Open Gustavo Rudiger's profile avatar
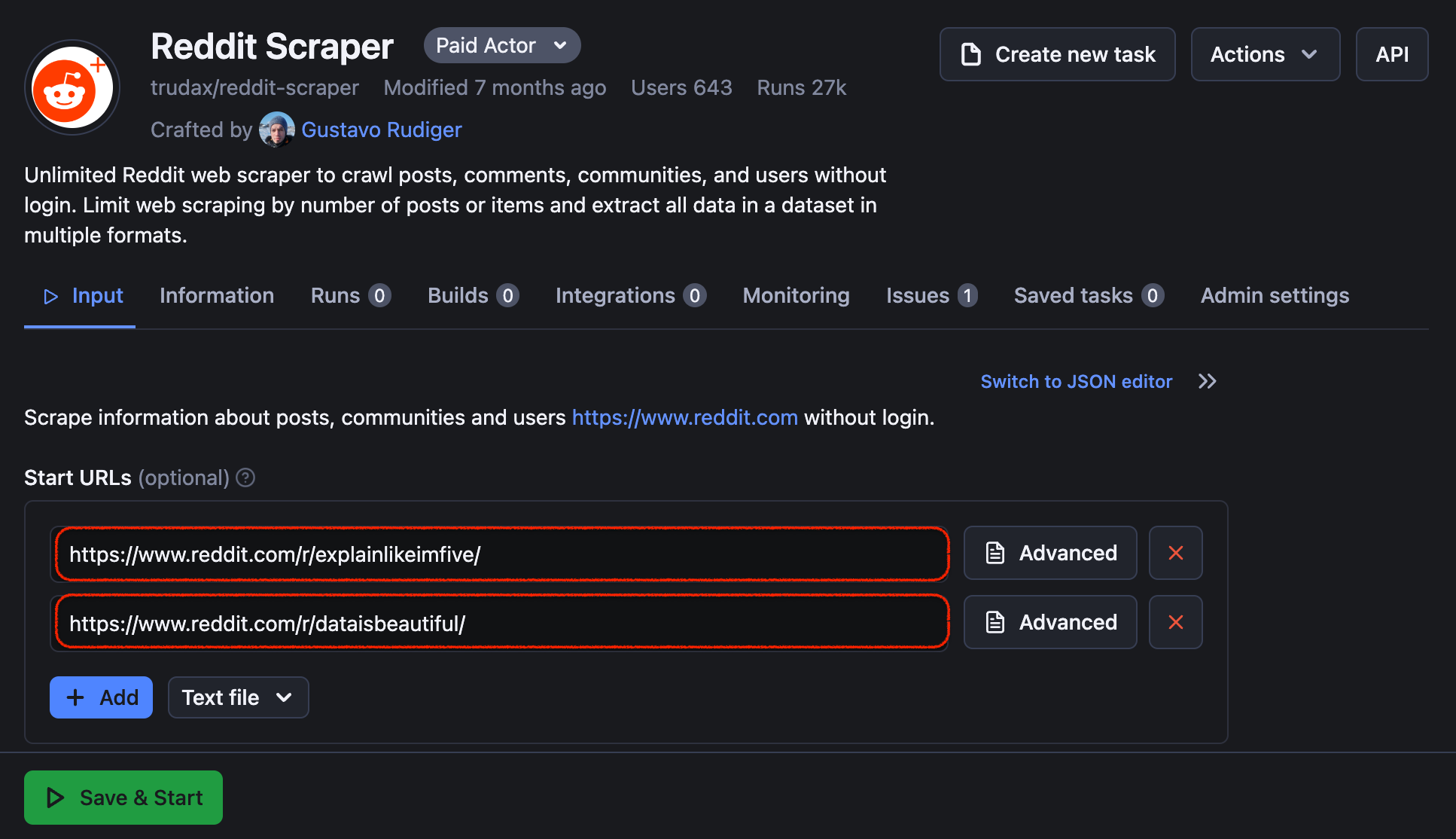 click(x=276, y=129)
